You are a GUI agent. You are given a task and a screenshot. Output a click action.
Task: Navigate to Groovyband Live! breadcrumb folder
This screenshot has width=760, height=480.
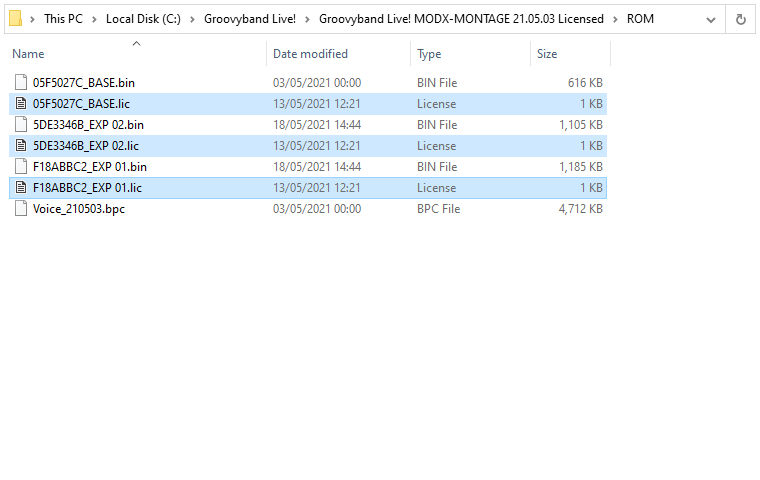point(250,19)
